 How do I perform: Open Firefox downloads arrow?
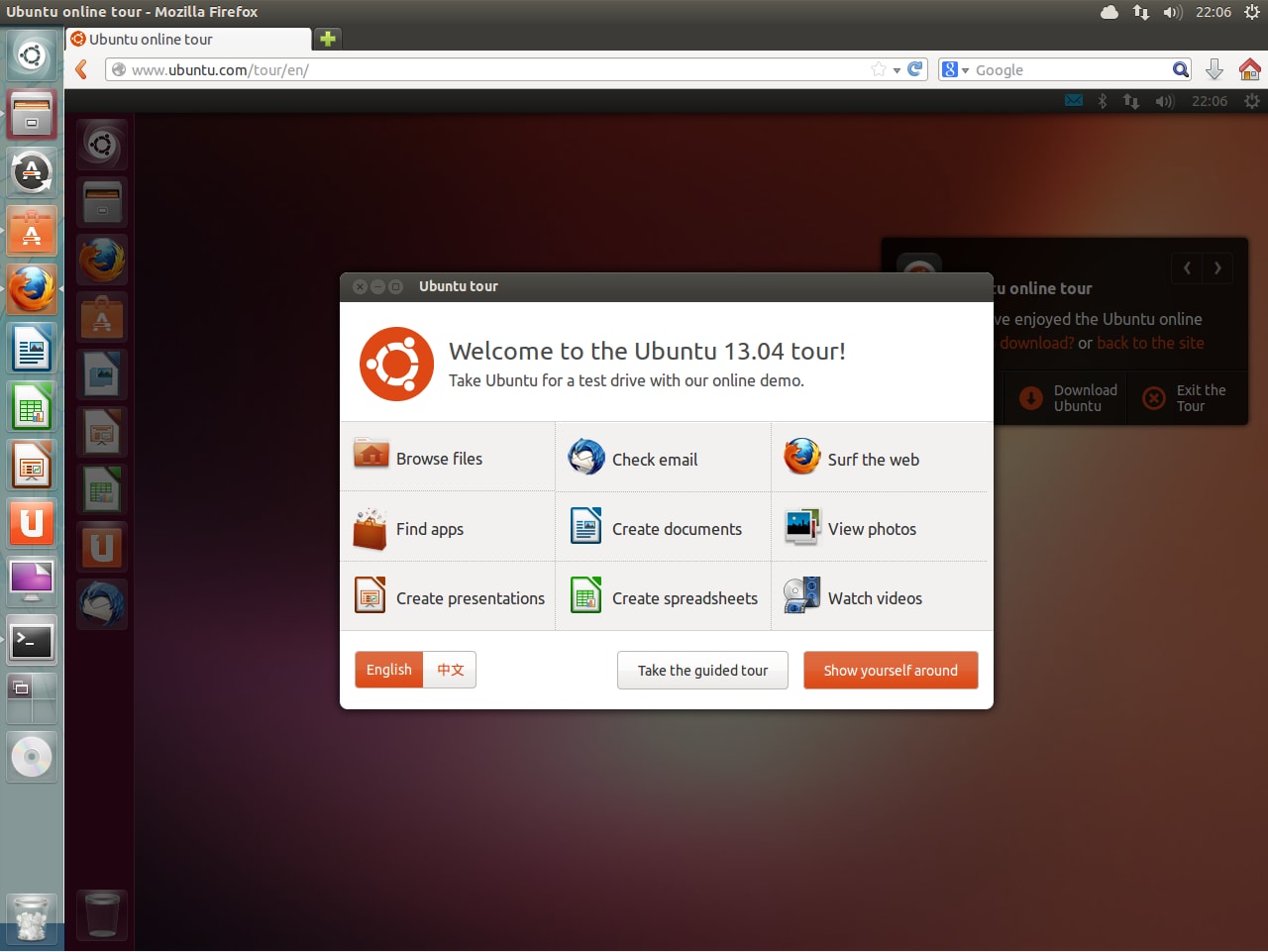pos(1215,69)
